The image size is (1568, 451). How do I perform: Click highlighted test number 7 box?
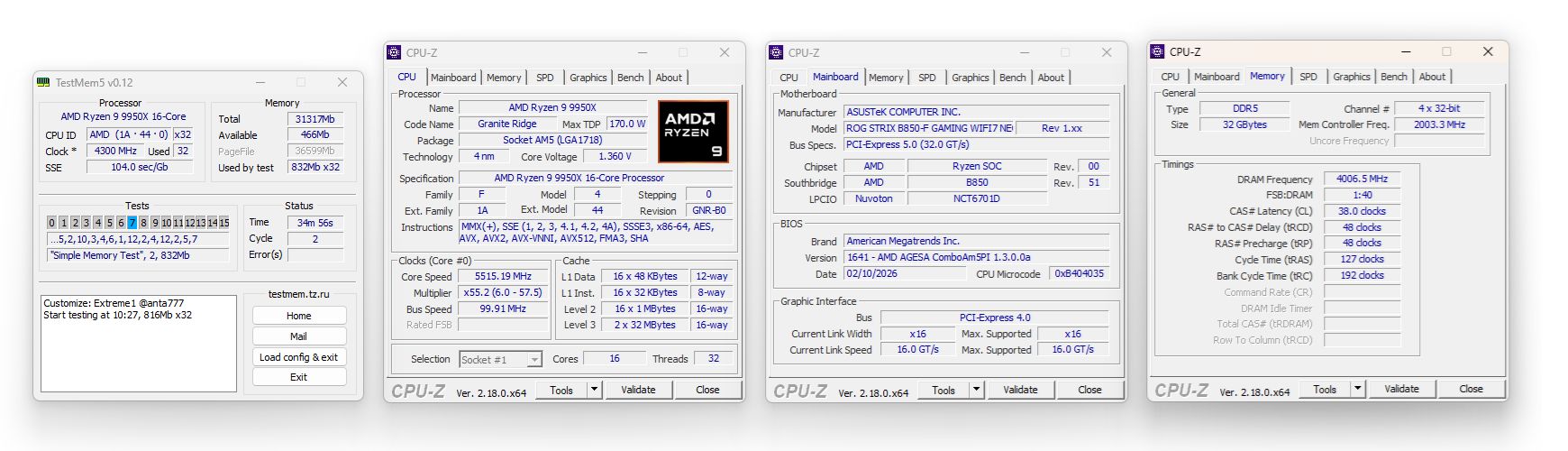click(132, 223)
